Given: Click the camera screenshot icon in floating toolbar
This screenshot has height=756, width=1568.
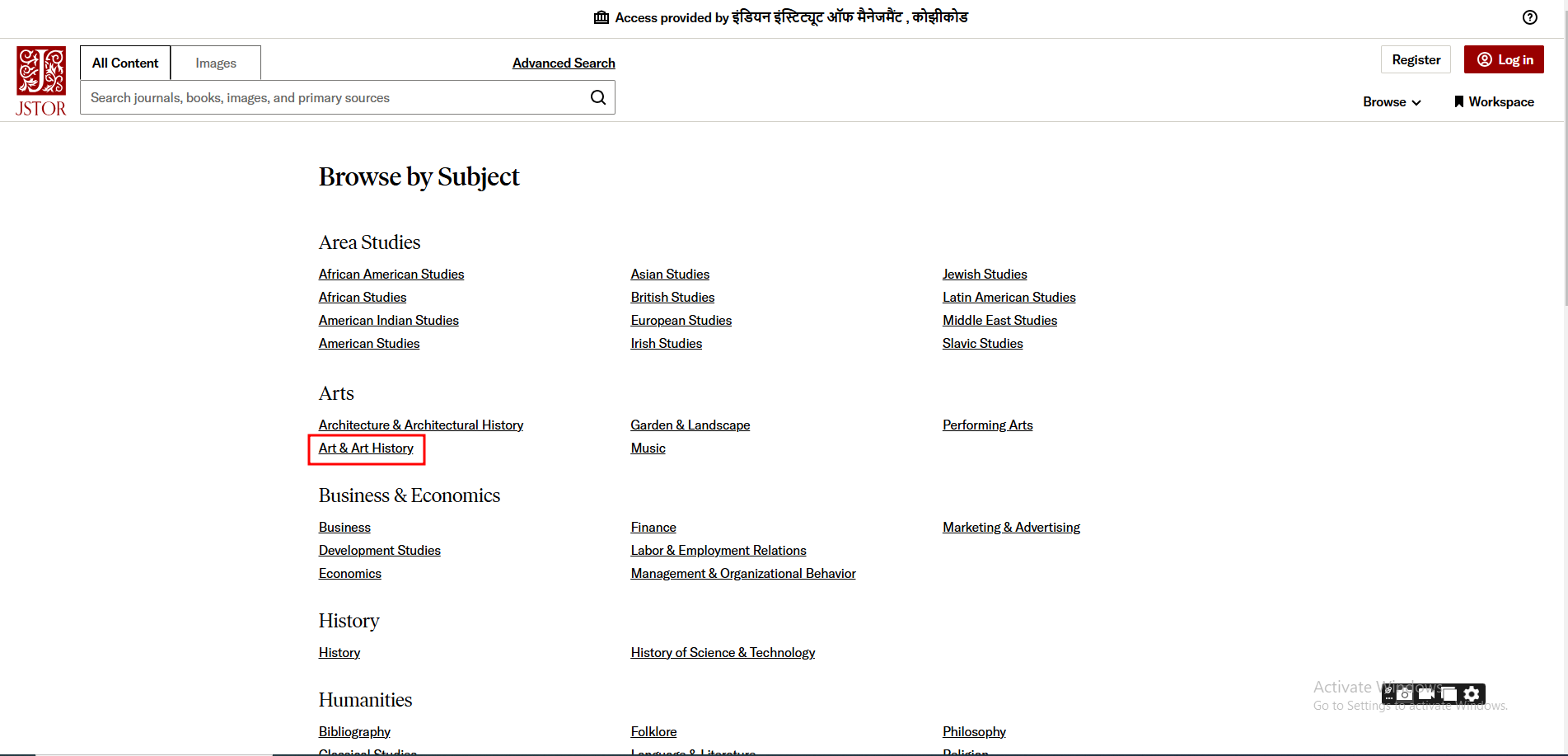Looking at the screenshot, I should (1404, 694).
